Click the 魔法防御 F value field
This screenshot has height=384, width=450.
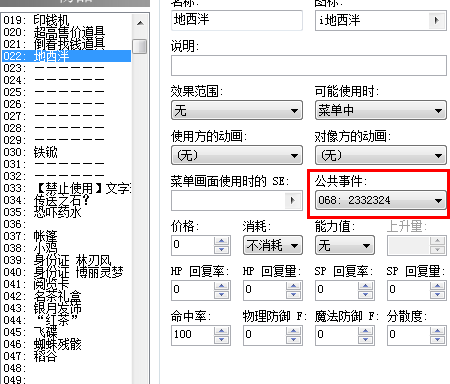tap(336, 335)
